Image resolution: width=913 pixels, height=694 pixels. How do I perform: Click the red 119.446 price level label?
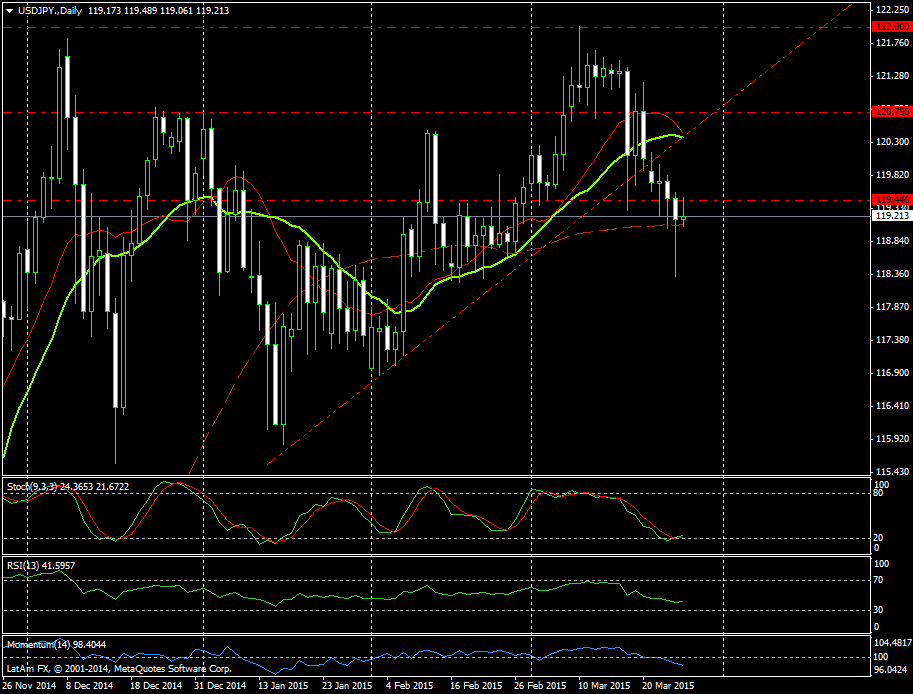click(x=890, y=201)
